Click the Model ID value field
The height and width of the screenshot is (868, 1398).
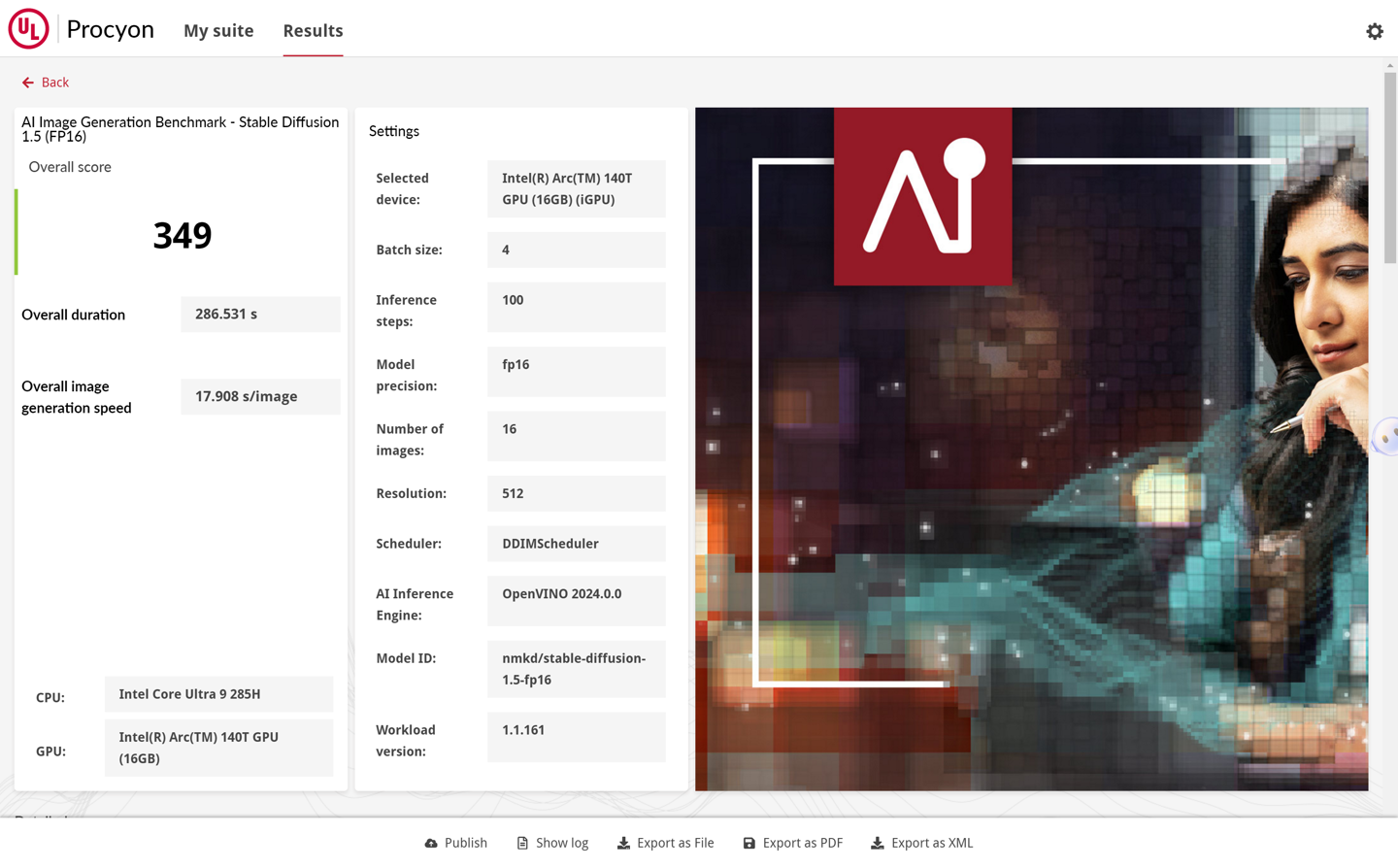pyautogui.click(x=576, y=669)
